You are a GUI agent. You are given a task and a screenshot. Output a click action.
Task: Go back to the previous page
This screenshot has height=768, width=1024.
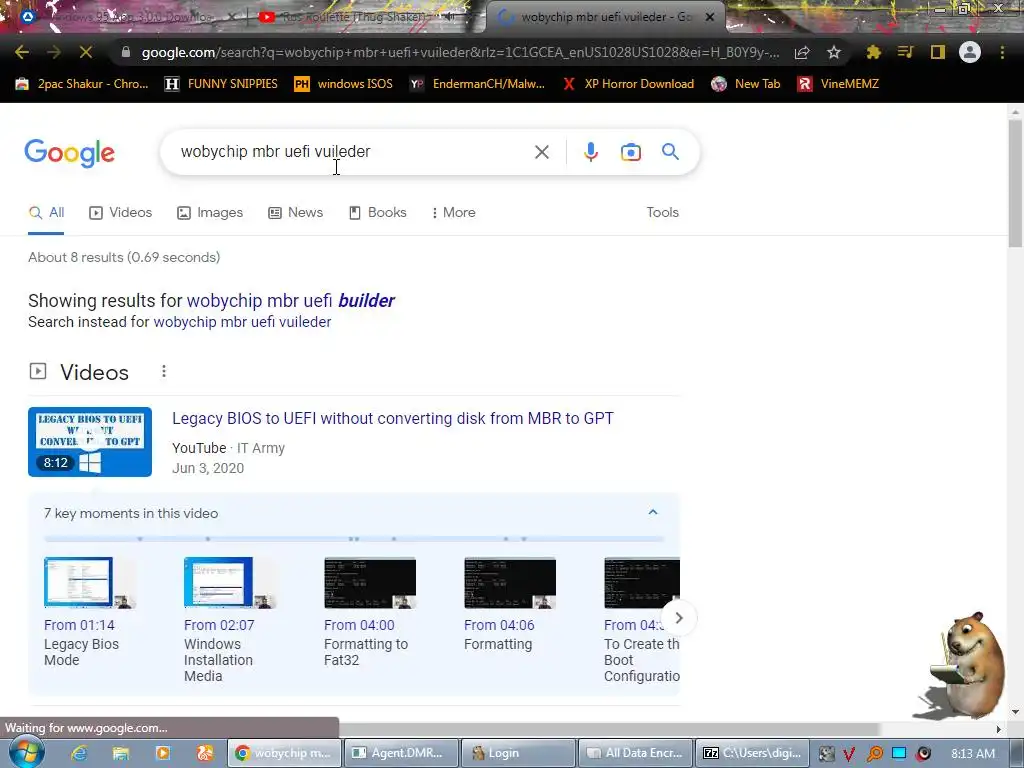[x=22, y=52]
